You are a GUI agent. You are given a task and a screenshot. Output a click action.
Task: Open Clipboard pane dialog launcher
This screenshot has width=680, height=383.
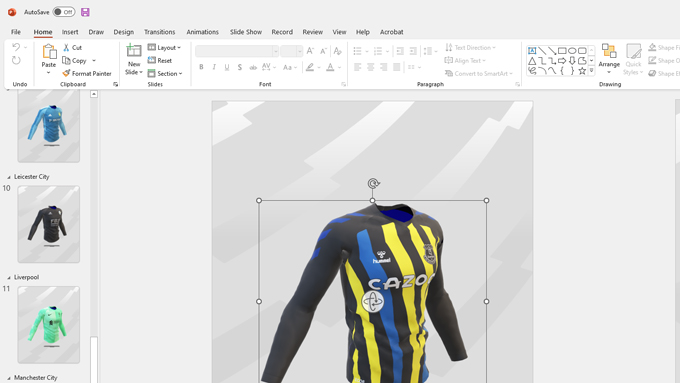116,84
